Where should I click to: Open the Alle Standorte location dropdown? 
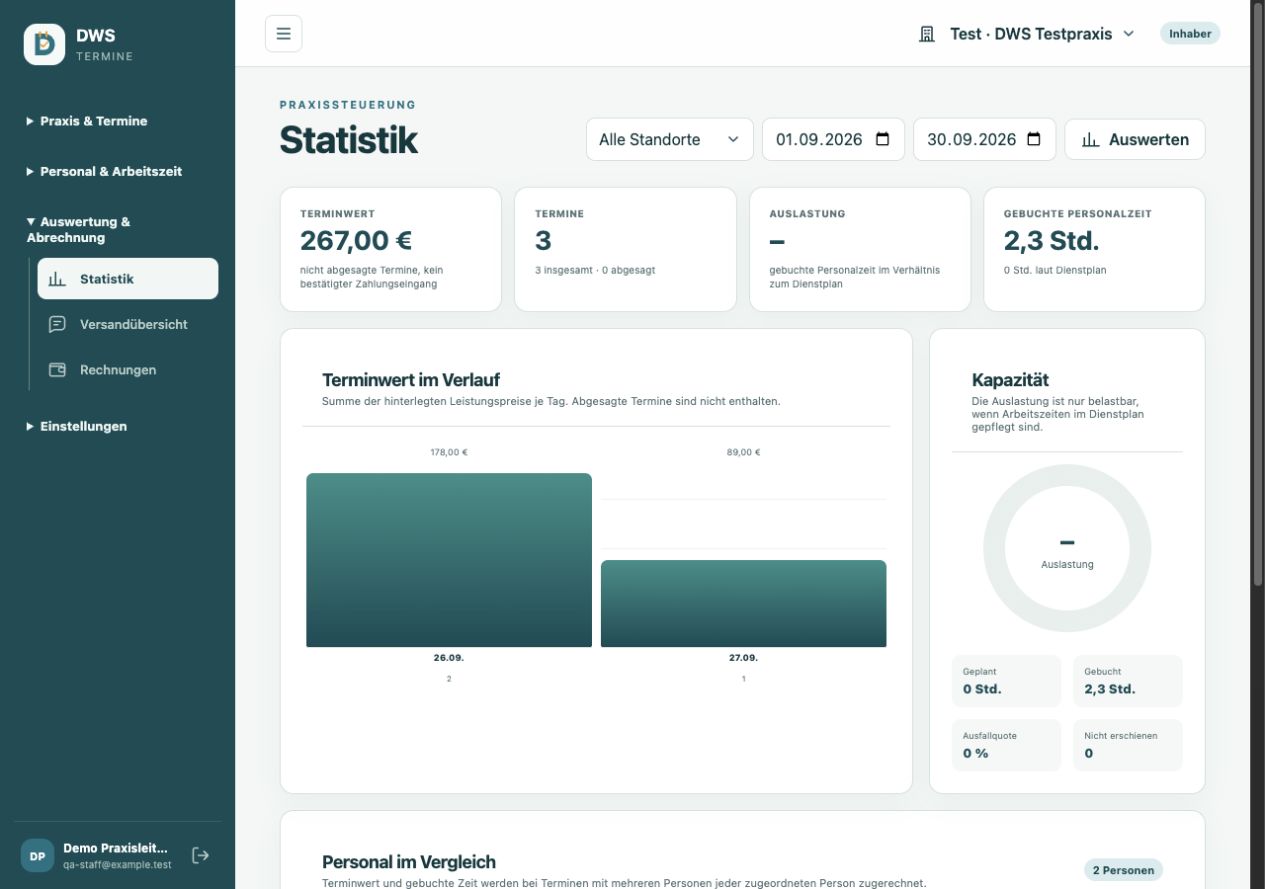[x=670, y=139]
